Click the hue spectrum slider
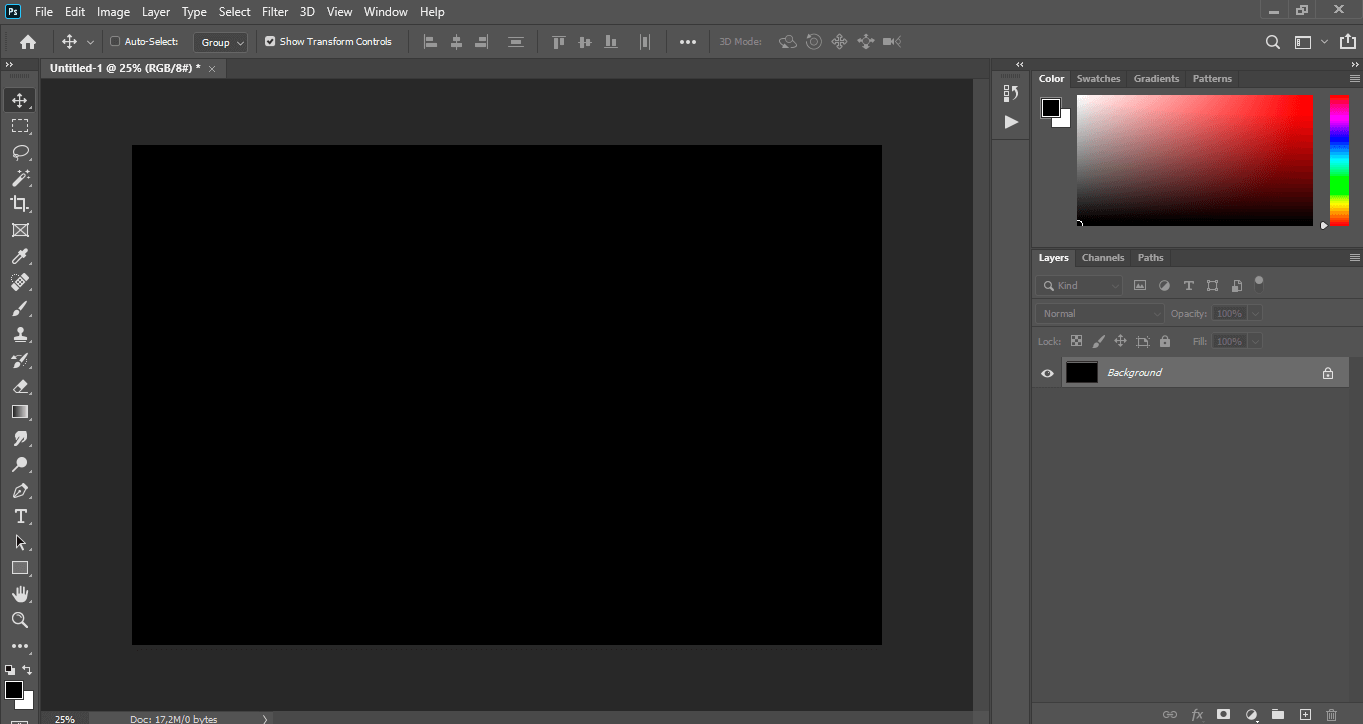Viewport: 1363px width, 724px height. coord(1339,160)
